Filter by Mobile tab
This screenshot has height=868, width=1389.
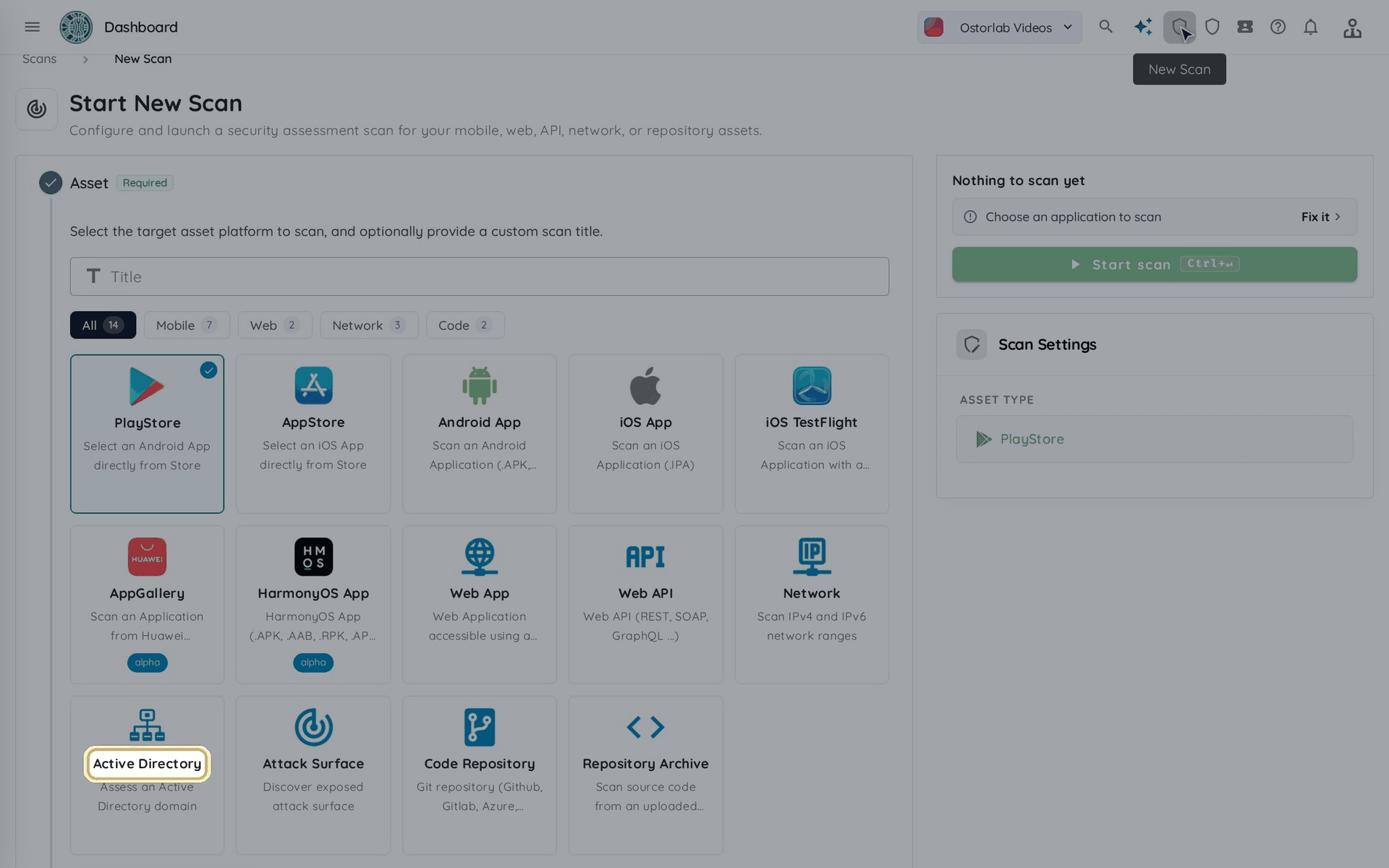point(187,325)
